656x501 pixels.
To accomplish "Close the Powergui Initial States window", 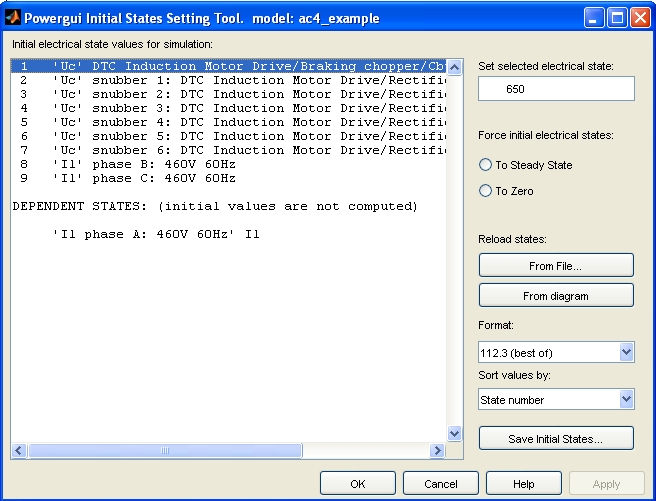I will point(640,18).
